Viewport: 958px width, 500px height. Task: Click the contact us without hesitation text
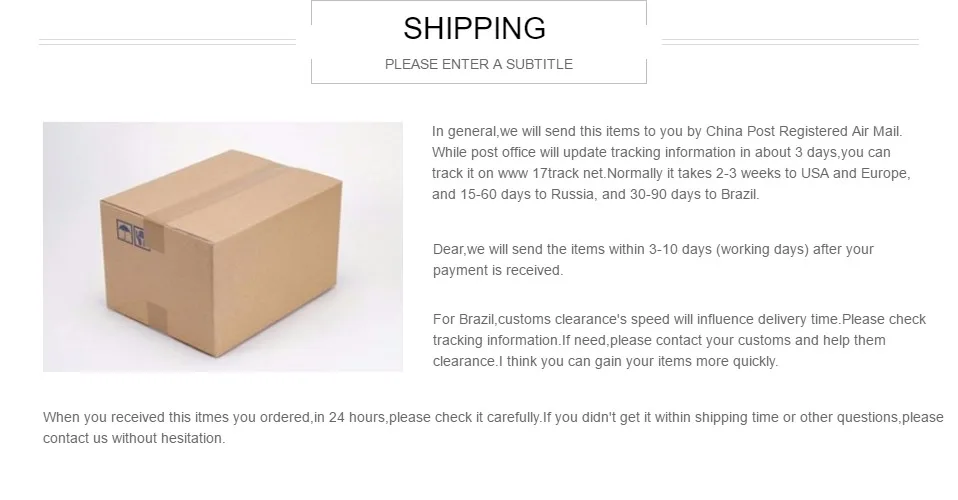pyautogui.click(x=133, y=438)
